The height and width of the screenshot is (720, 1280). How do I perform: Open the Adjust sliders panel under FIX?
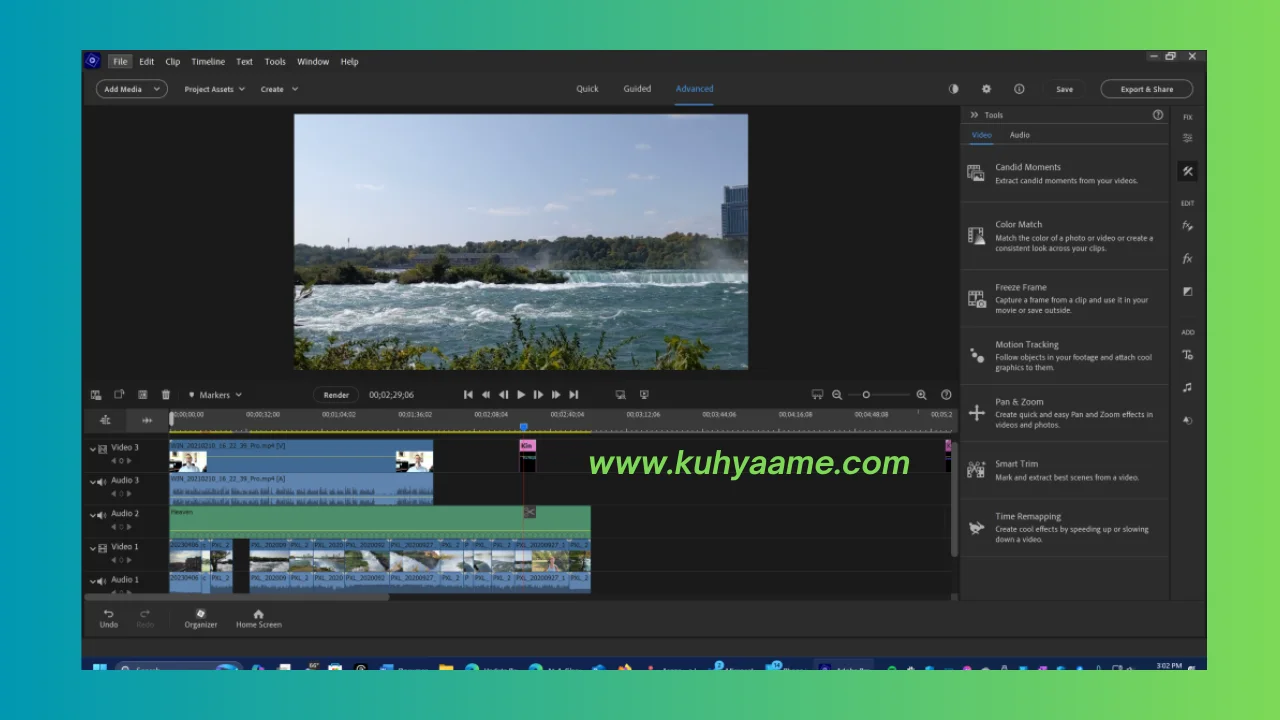click(x=1188, y=138)
